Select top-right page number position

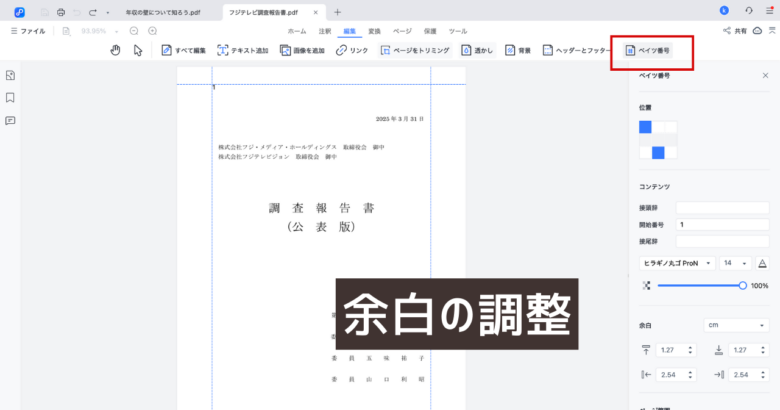point(671,127)
